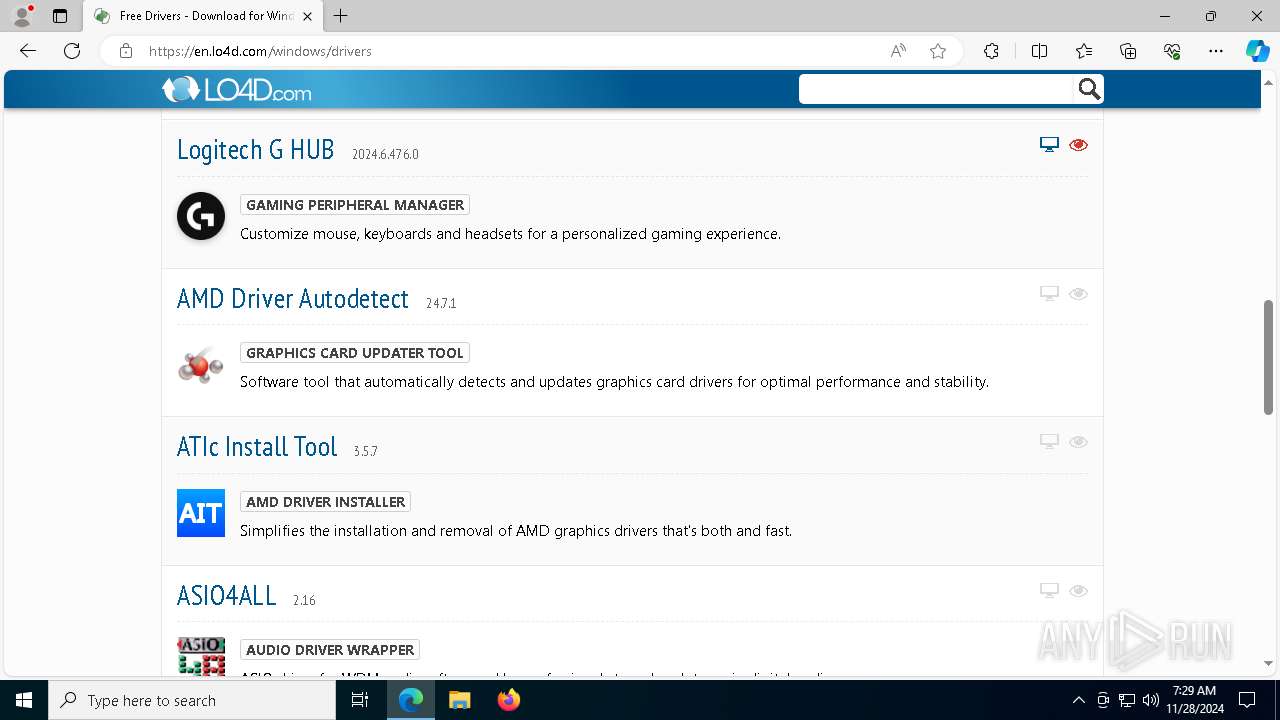1280x720 pixels.
Task: Go back with the browser back arrow
Action: click(x=28, y=51)
